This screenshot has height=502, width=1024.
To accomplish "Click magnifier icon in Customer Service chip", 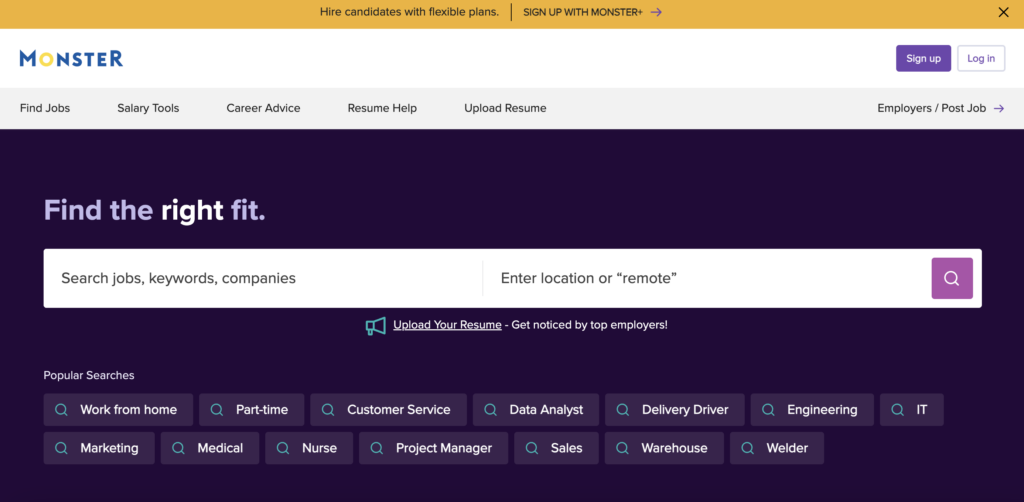I will pyautogui.click(x=328, y=410).
